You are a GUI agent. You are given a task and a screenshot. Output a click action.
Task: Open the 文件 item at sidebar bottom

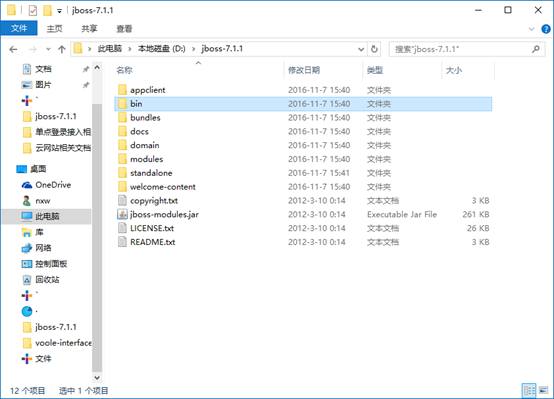tap(43, 359)
